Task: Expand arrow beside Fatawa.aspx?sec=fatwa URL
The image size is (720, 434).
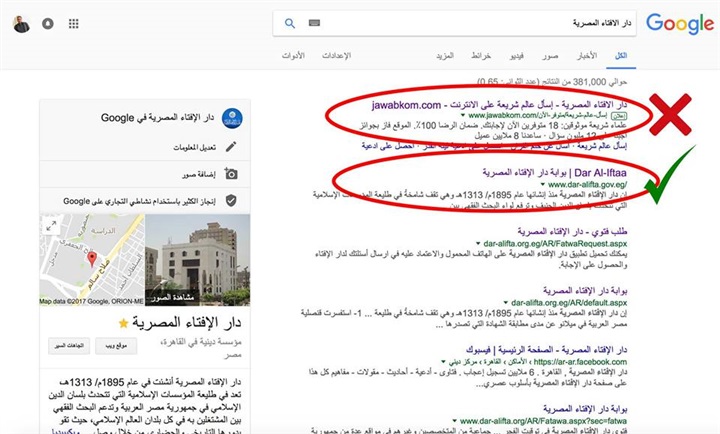Action: tap(455, 421)
